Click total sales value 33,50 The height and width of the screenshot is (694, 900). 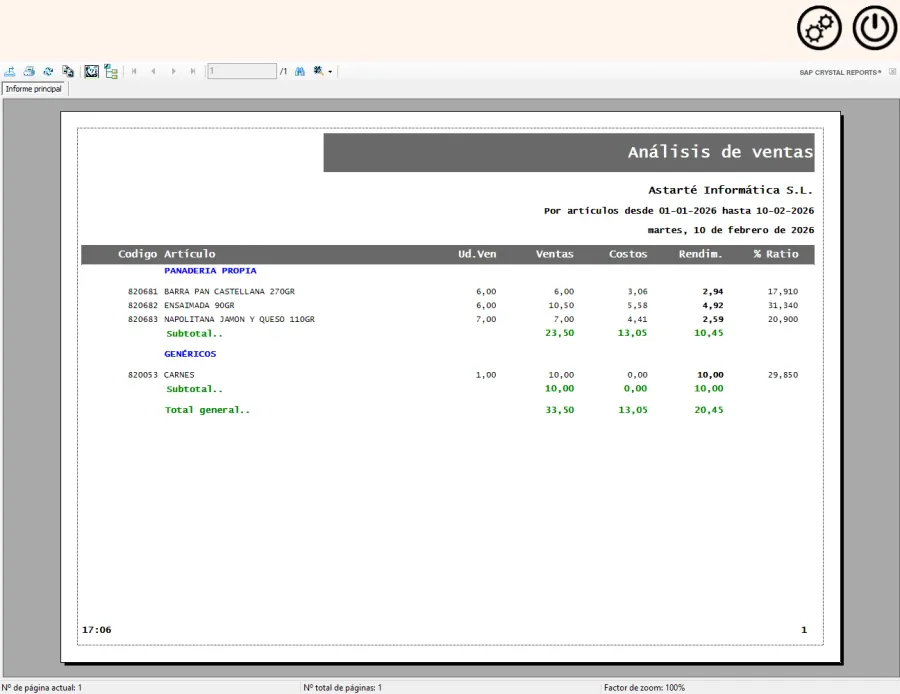tap(560, 410)
